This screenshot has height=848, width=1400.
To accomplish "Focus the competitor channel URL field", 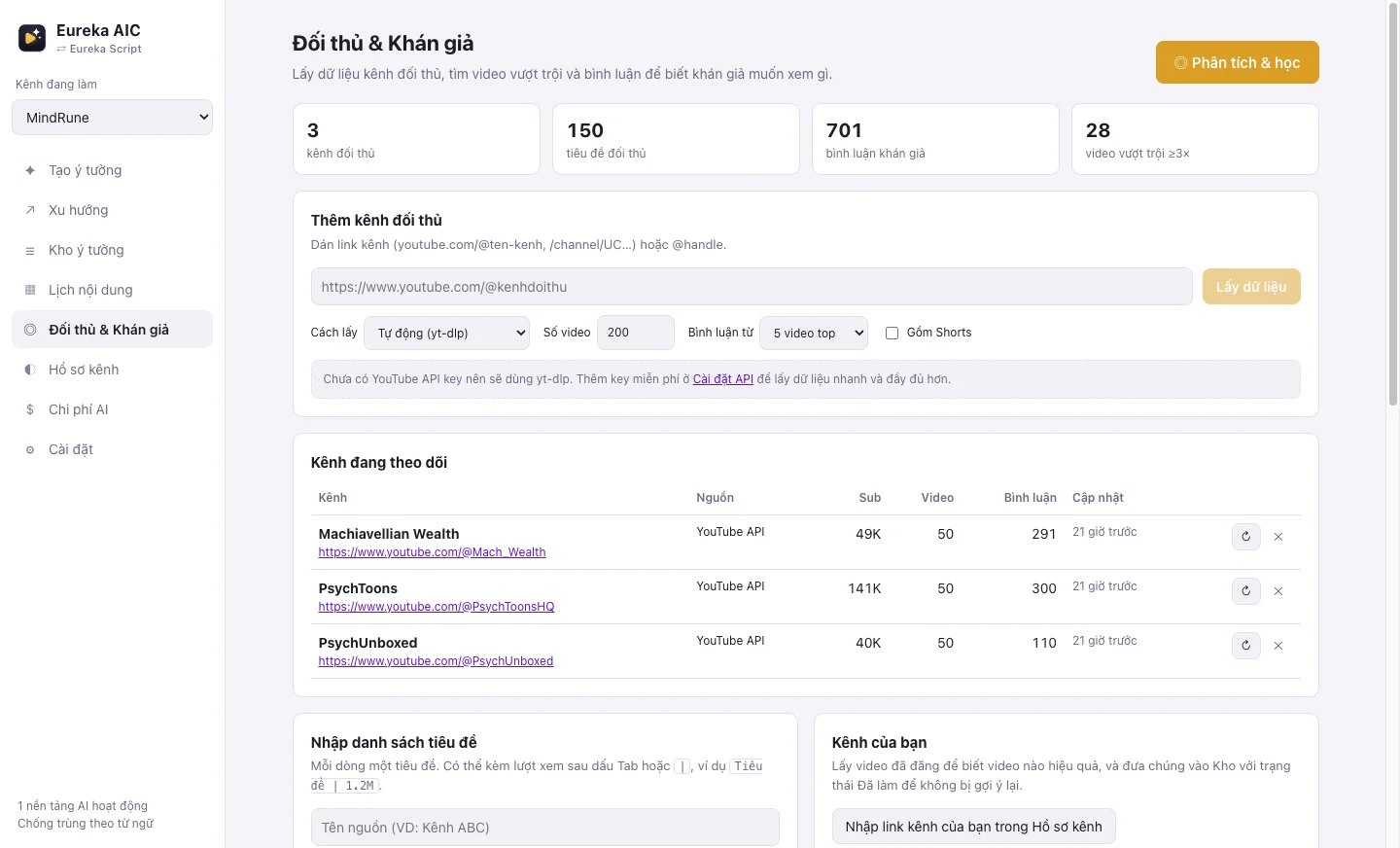I will click(752, 287).
